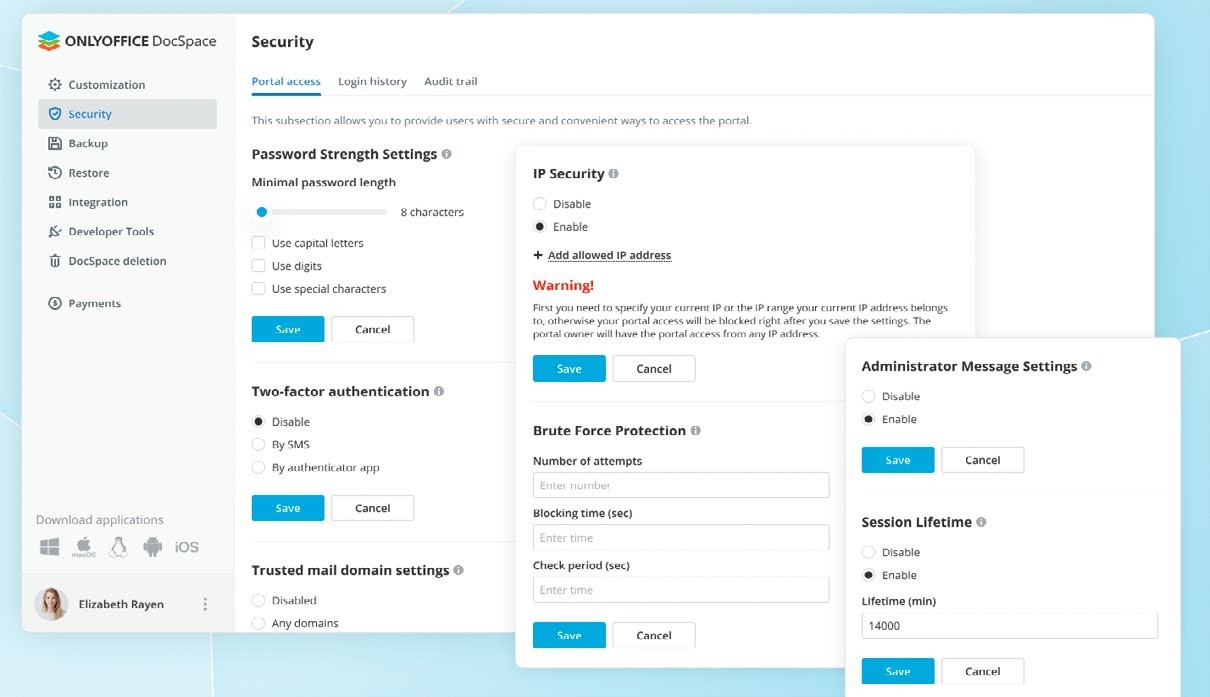Screen dimensions: 1210x697
Task: Select Enable under IP Security
Action: pyautogui.click(x=540, y=227)
